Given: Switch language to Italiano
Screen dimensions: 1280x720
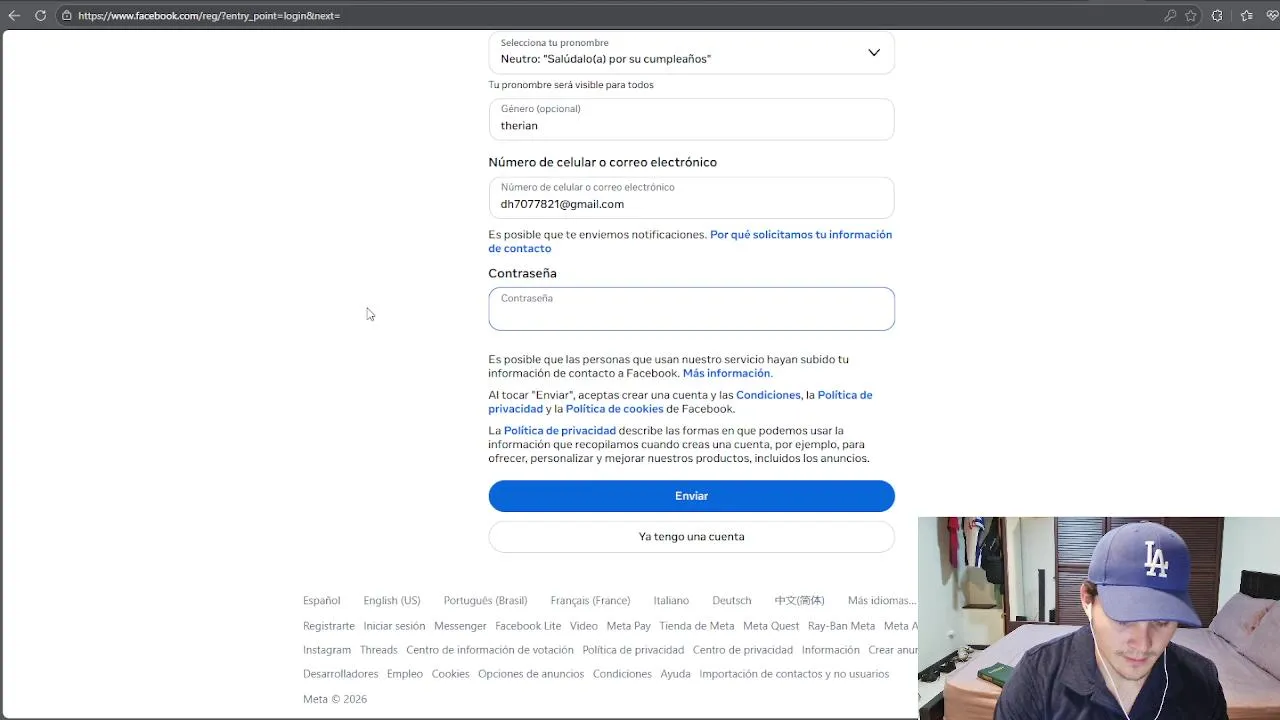Looking at the screenshot, I should [671, 601].
